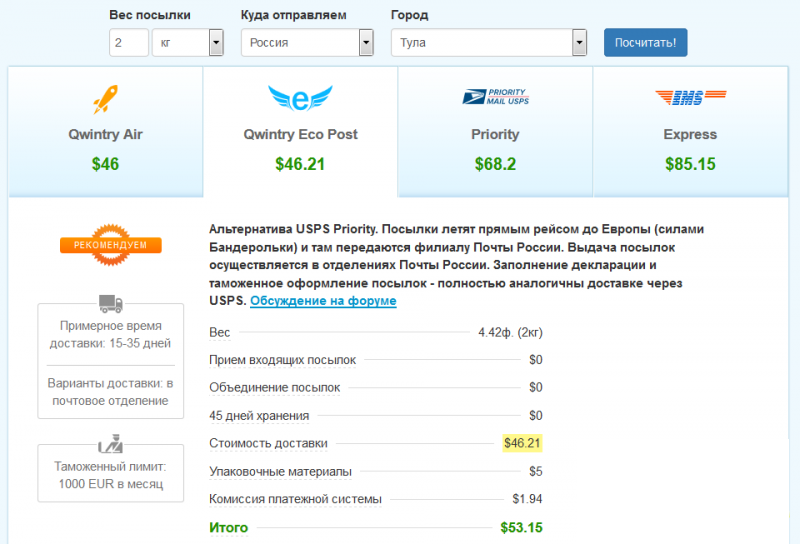
Task: Click the EMS Express logo
Action: click(690, 96)
